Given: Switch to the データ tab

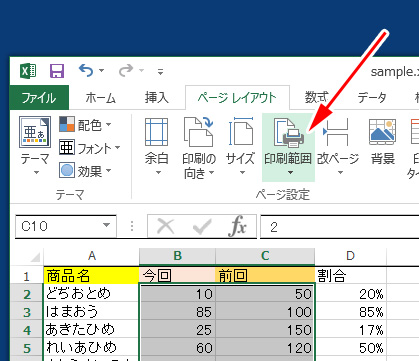Looking at the screenshot, I should 372,98.
